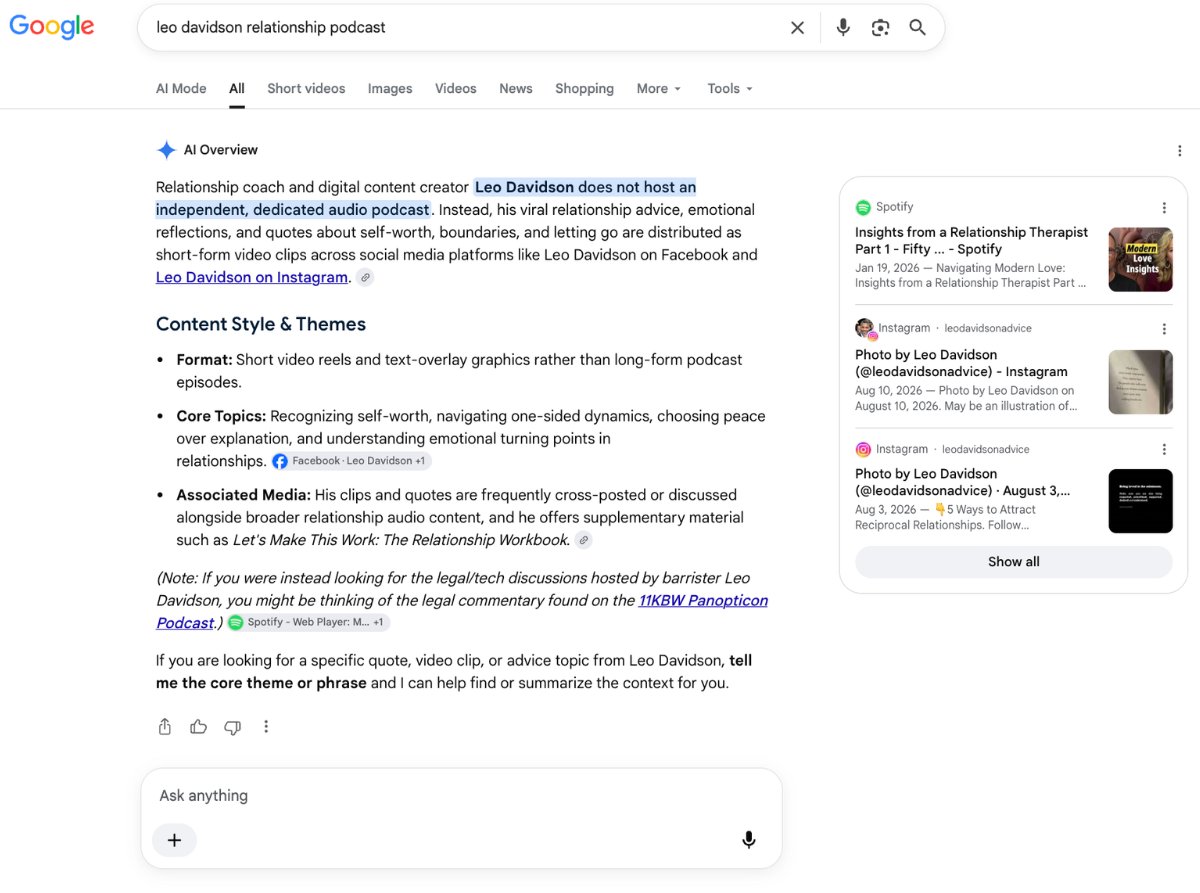Open options for August 3 Instagram result
The width and height of the screenshot is (1200, 893).
1164,450
